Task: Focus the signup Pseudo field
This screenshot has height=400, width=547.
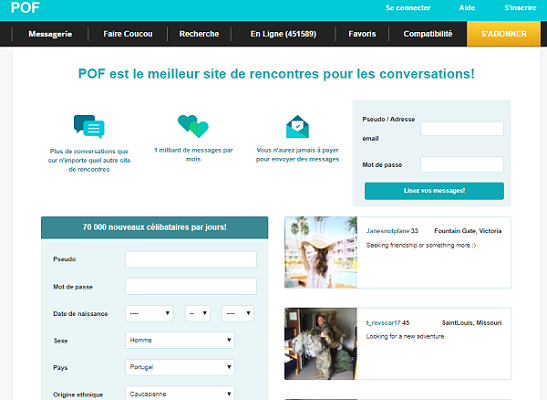Action: click(x=191, y=259)
